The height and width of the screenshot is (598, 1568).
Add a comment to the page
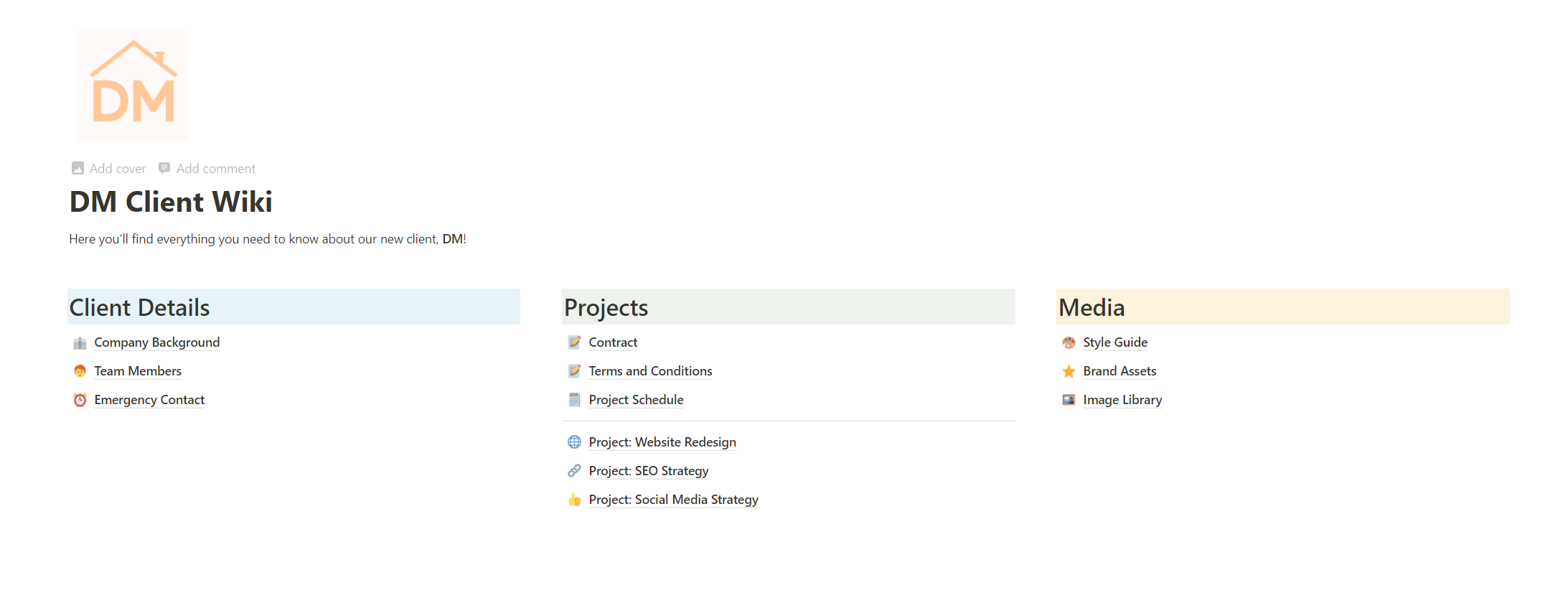tap(207, 169)
